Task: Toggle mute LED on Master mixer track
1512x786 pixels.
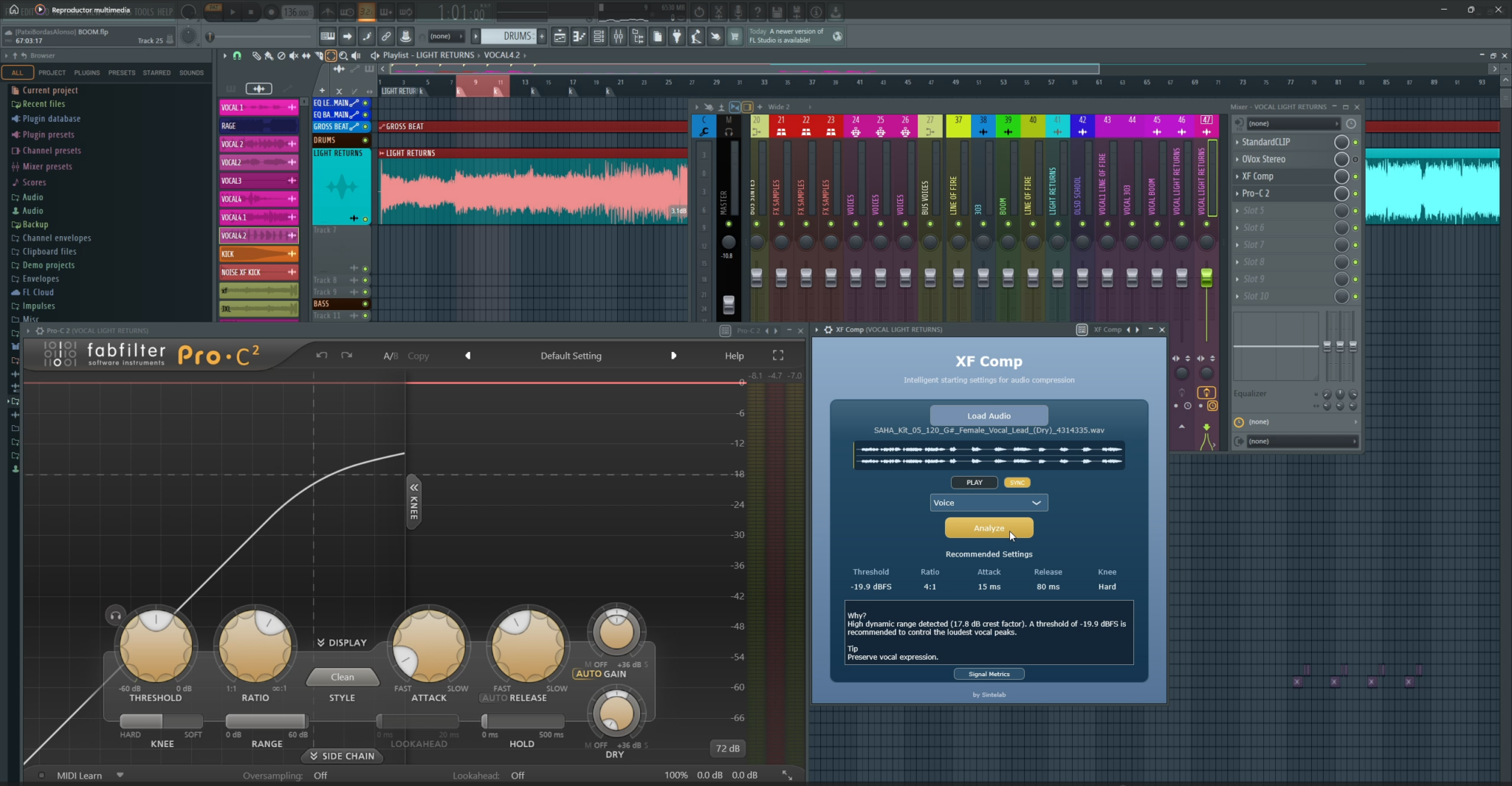Action: [x=729, y=224]
